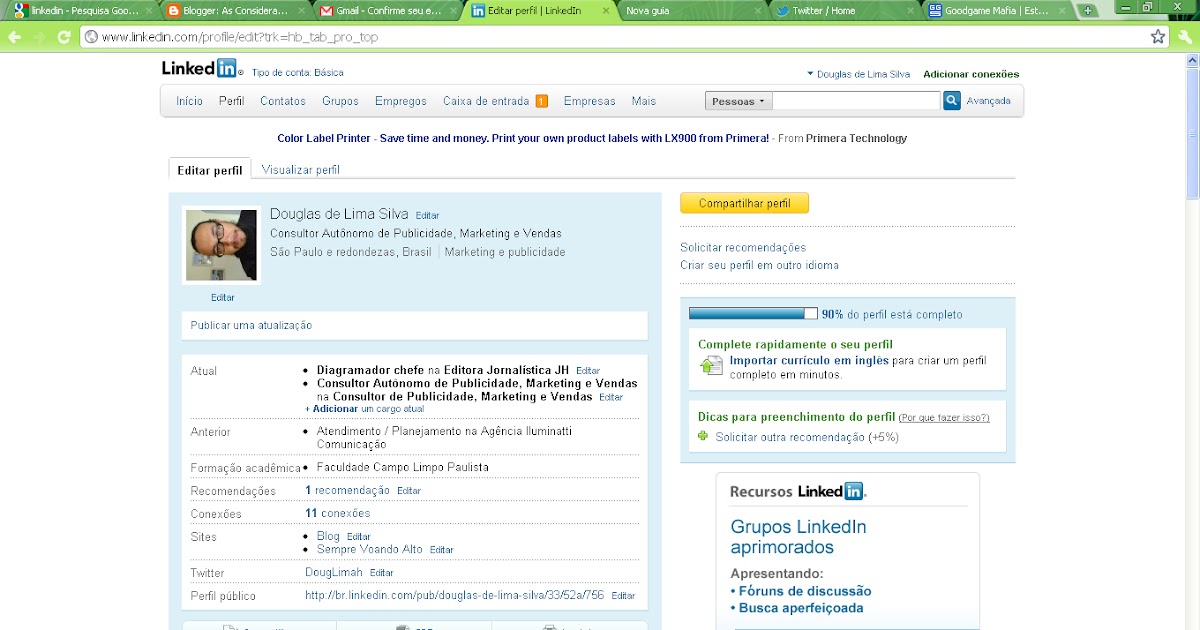Close the Gmail browser tab
The width and height of the screenshot is (1200, 630).
tap(453, 11)
